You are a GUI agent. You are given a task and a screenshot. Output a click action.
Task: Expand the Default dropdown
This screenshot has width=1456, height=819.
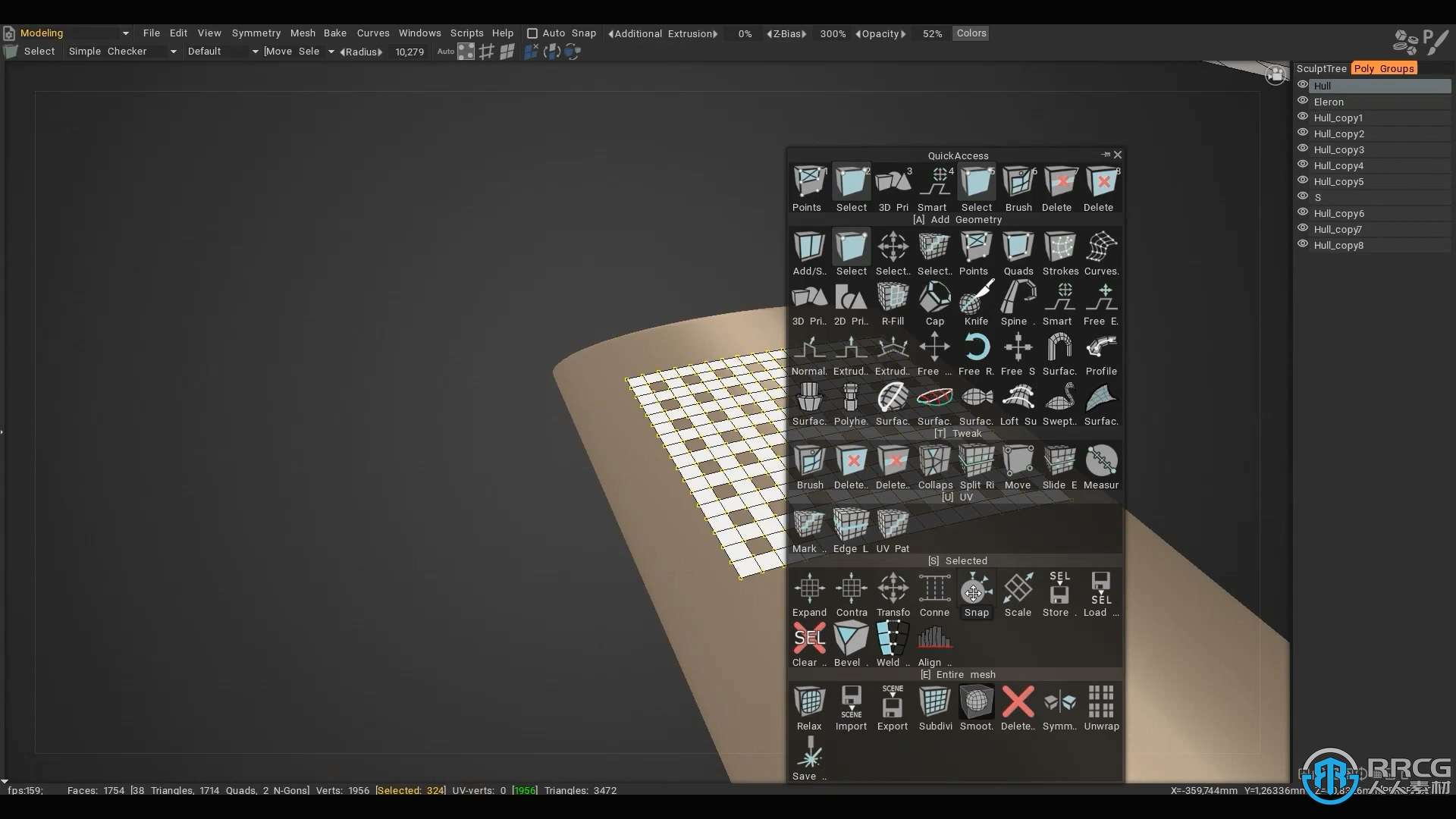click(x=255, y=52)
